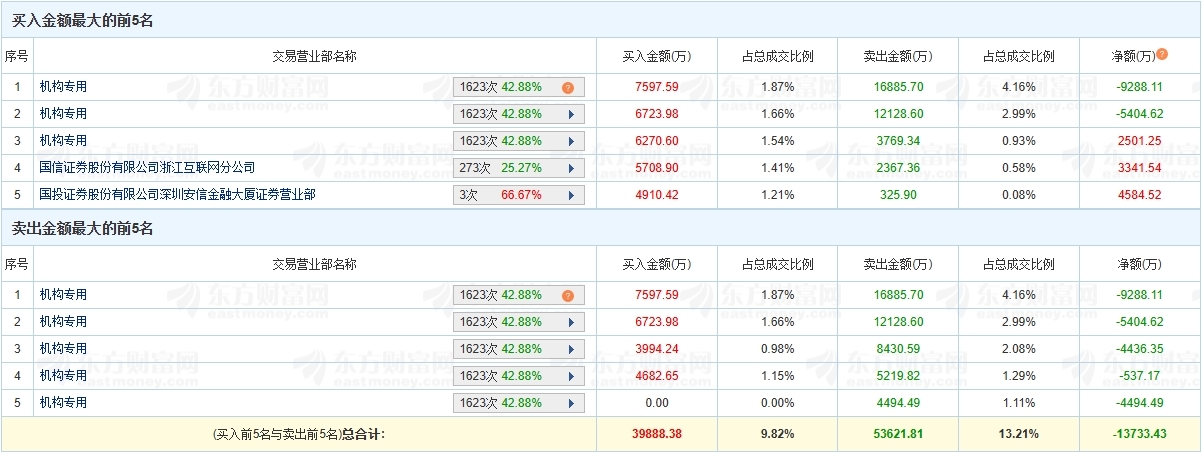Viewport: 1202px width, 453px height.
Task: Open 国信证券股份有限公司浙江互联网分公司 link
Action: (147, 168)
